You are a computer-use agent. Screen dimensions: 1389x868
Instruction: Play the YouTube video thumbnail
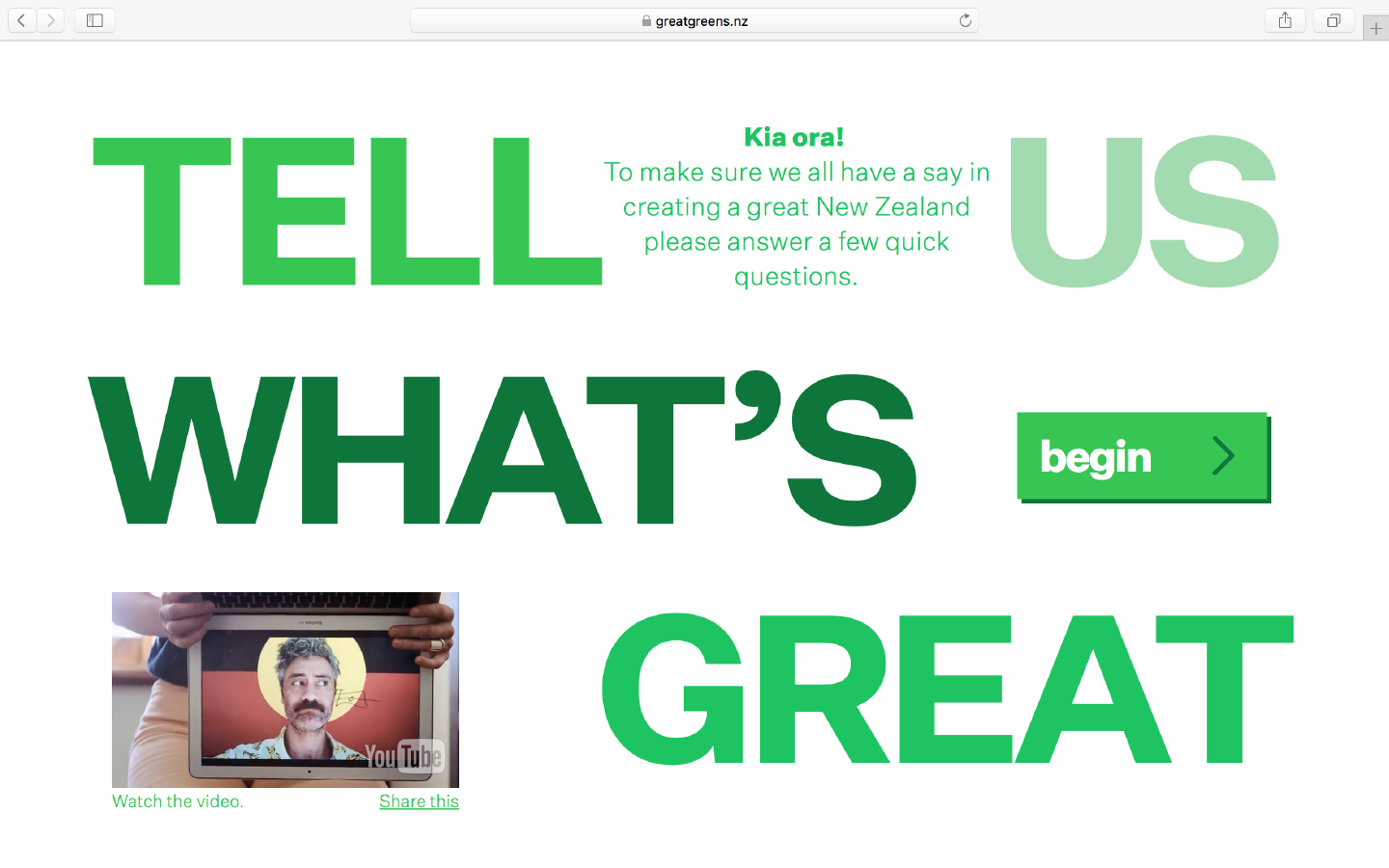(286, 690)
